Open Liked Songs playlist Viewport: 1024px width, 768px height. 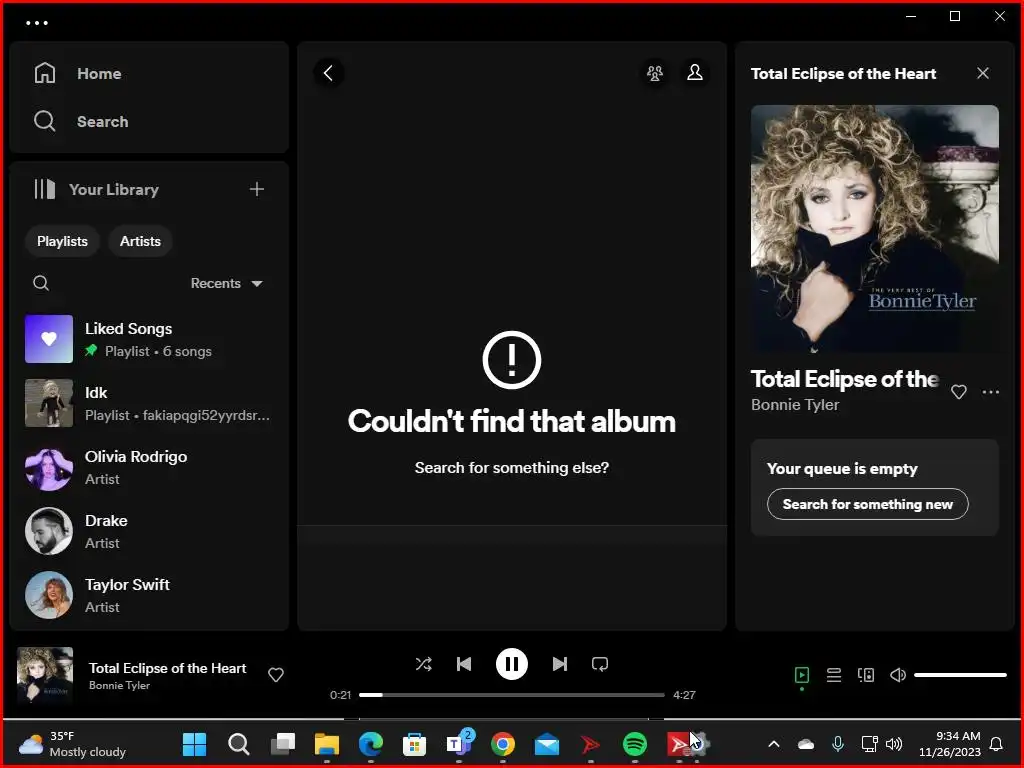pos(149,339)
